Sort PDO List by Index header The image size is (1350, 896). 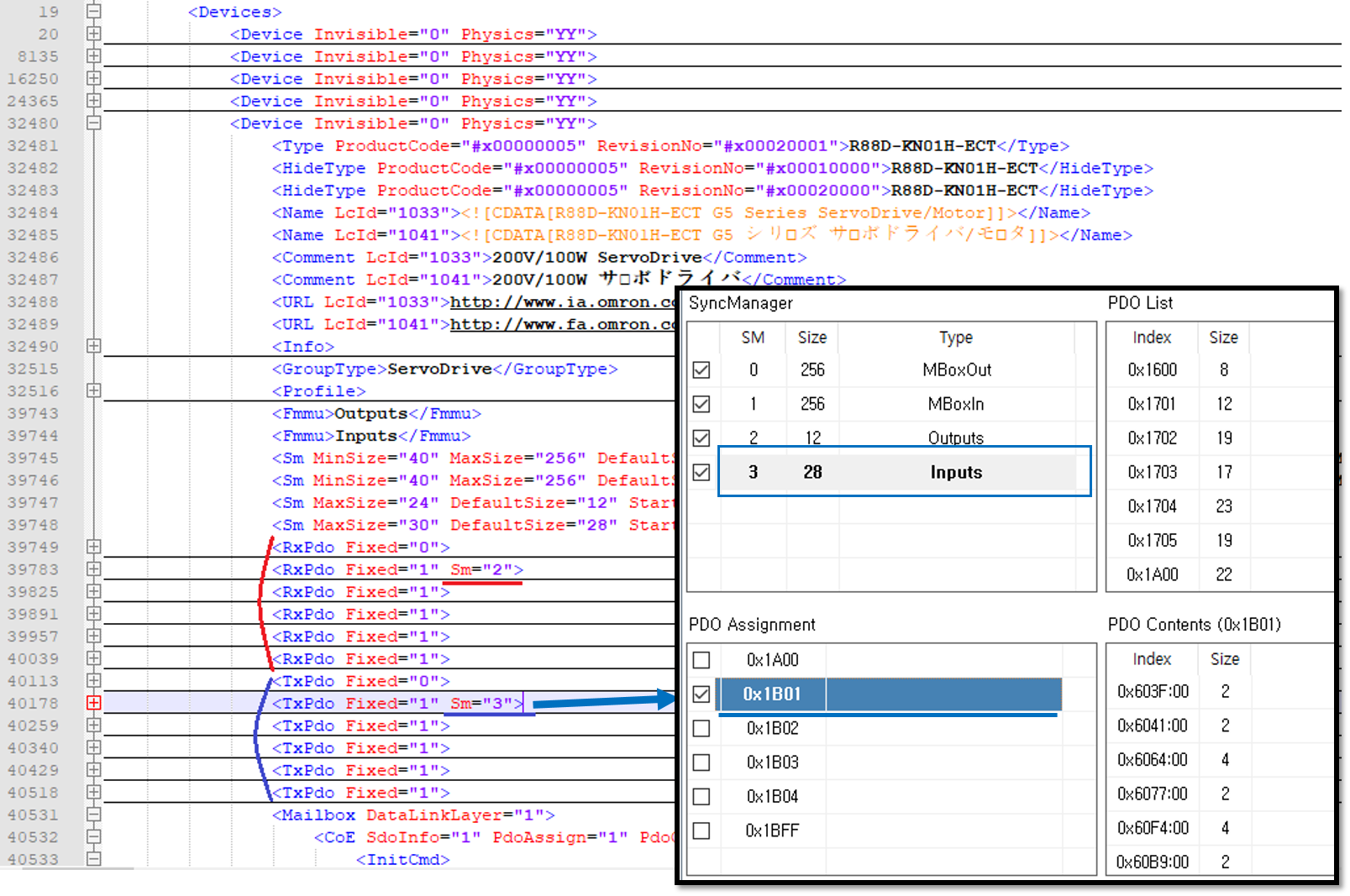click(1151, 338)
